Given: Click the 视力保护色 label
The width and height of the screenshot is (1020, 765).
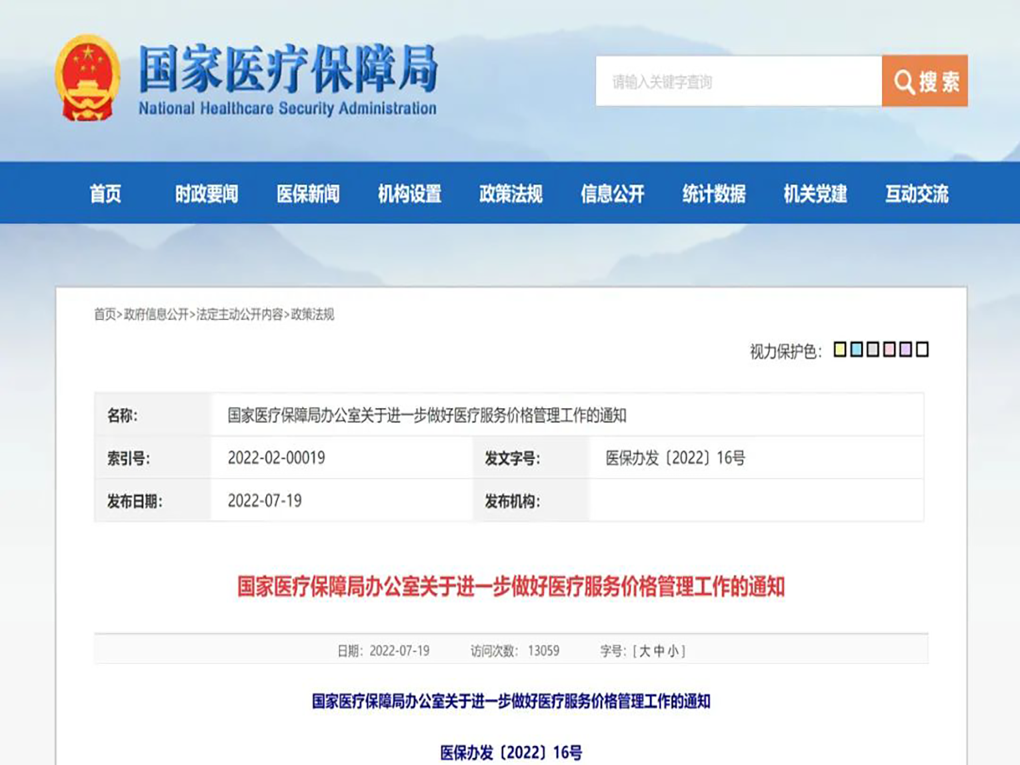Looking at the screenshot, I should (x=785, y=351).
